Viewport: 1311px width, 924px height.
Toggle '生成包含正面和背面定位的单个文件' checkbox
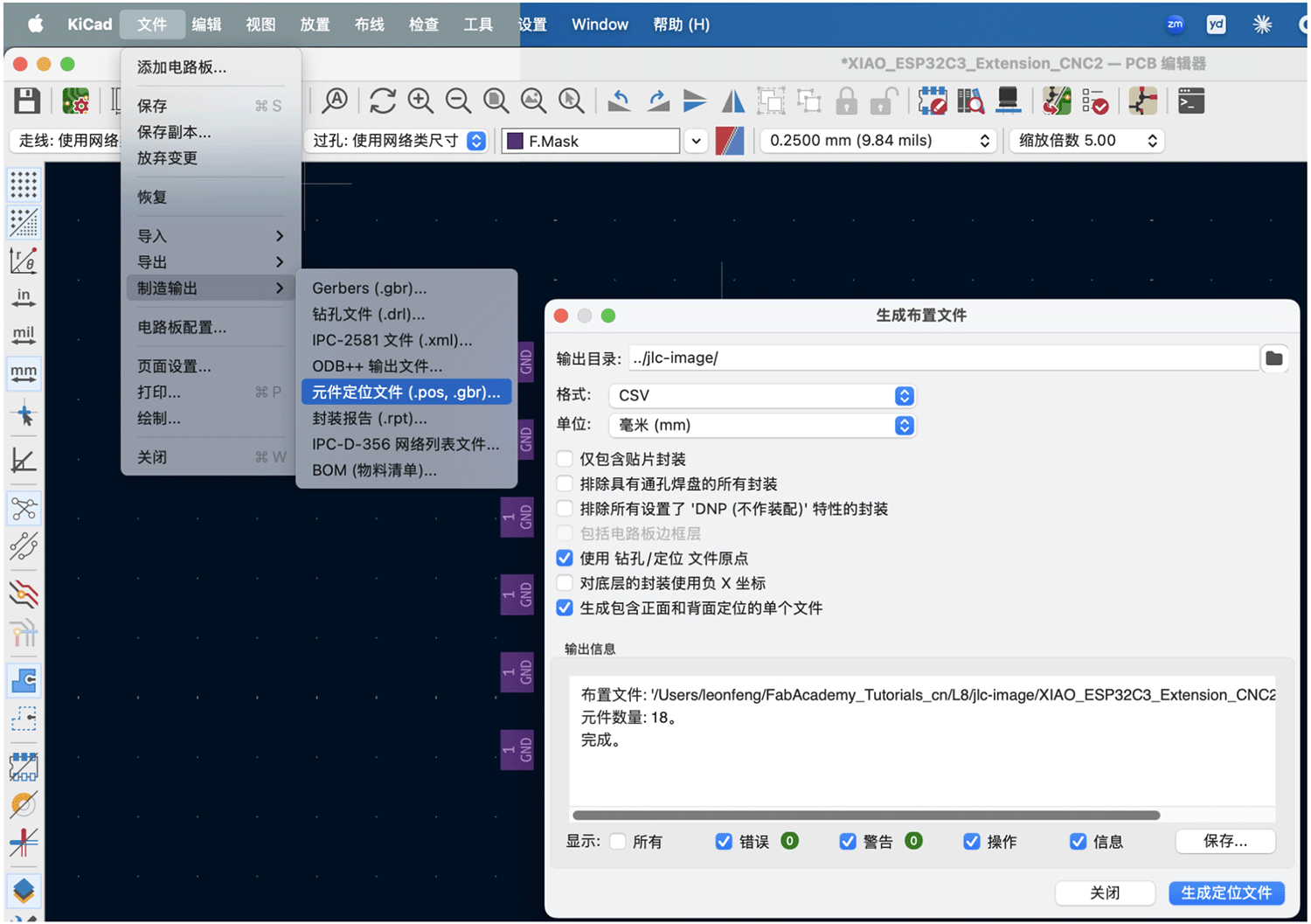[565, 608]
